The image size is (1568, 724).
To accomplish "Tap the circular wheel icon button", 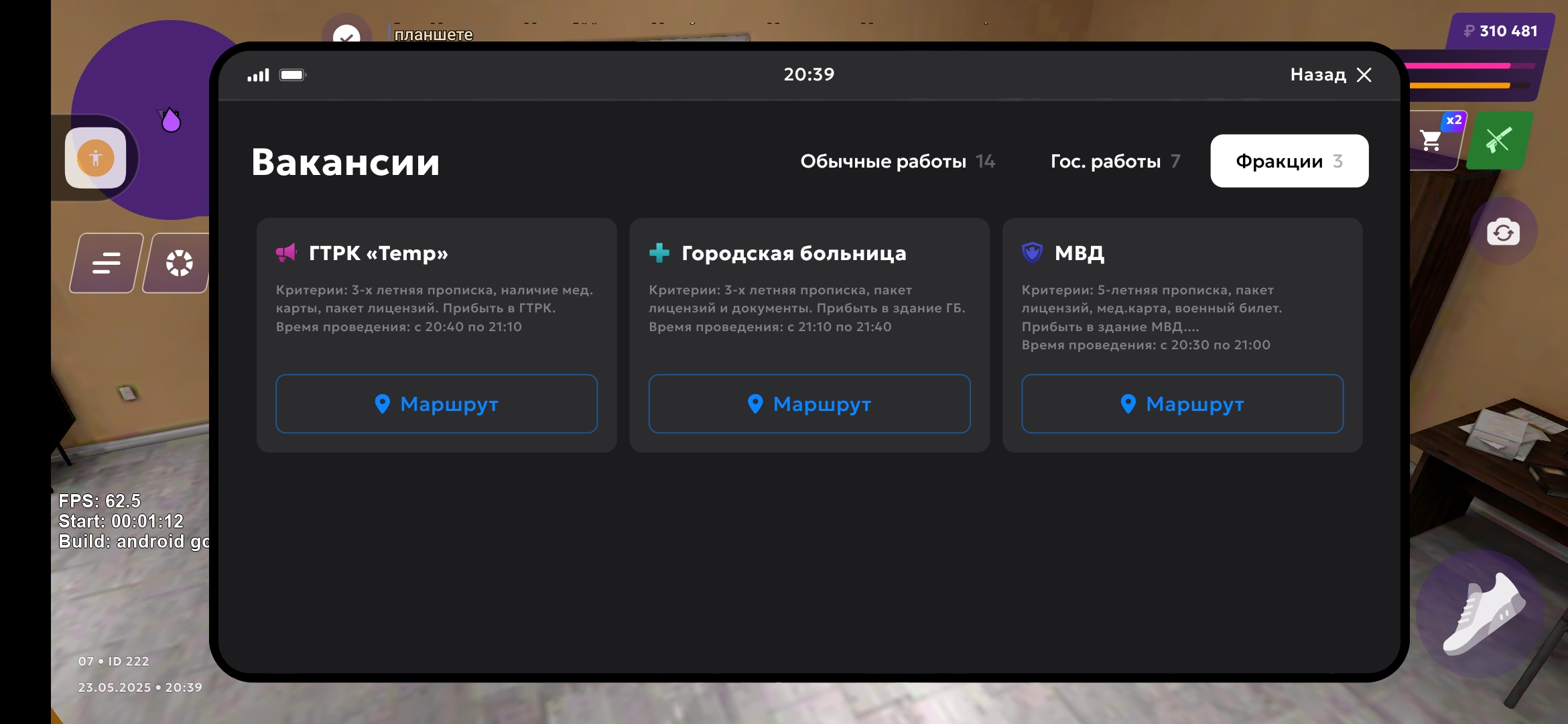I will click(179, 263).
